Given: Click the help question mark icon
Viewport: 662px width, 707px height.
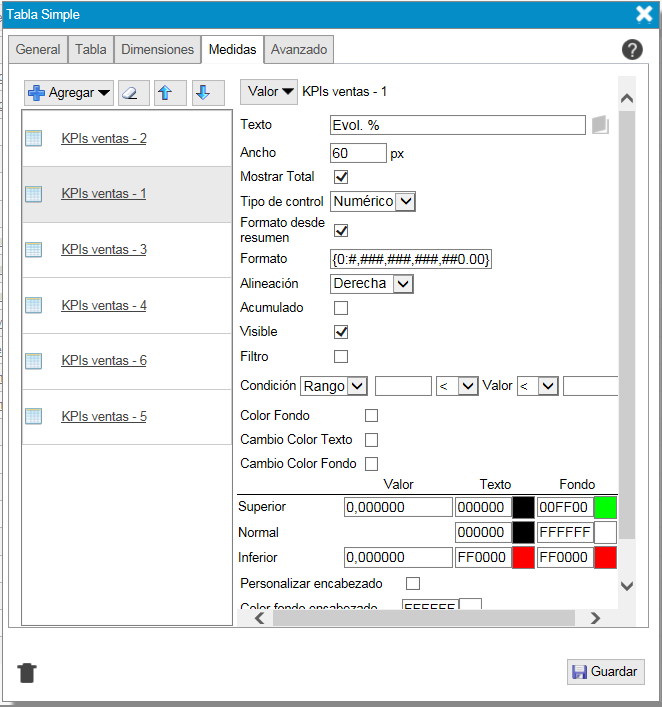Looking at the screenshot, I should (x=632, y=50).
